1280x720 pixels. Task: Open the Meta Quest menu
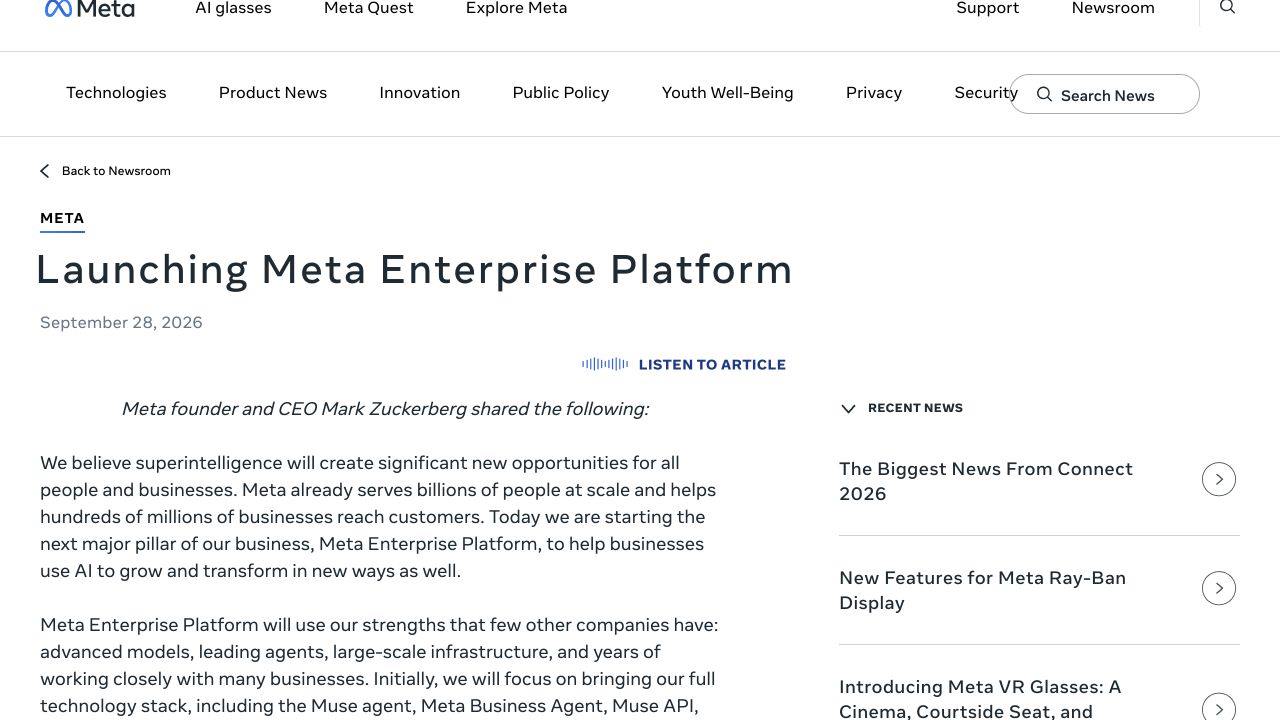click(368, 8)
